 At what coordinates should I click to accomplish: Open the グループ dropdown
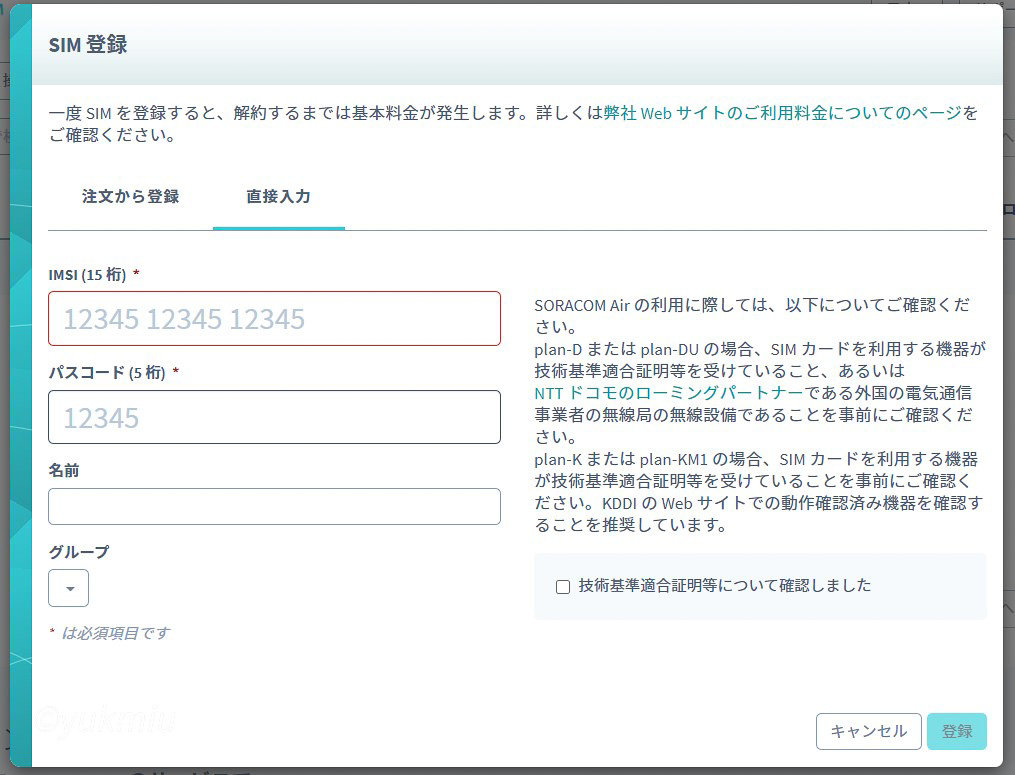pos(69,588)
